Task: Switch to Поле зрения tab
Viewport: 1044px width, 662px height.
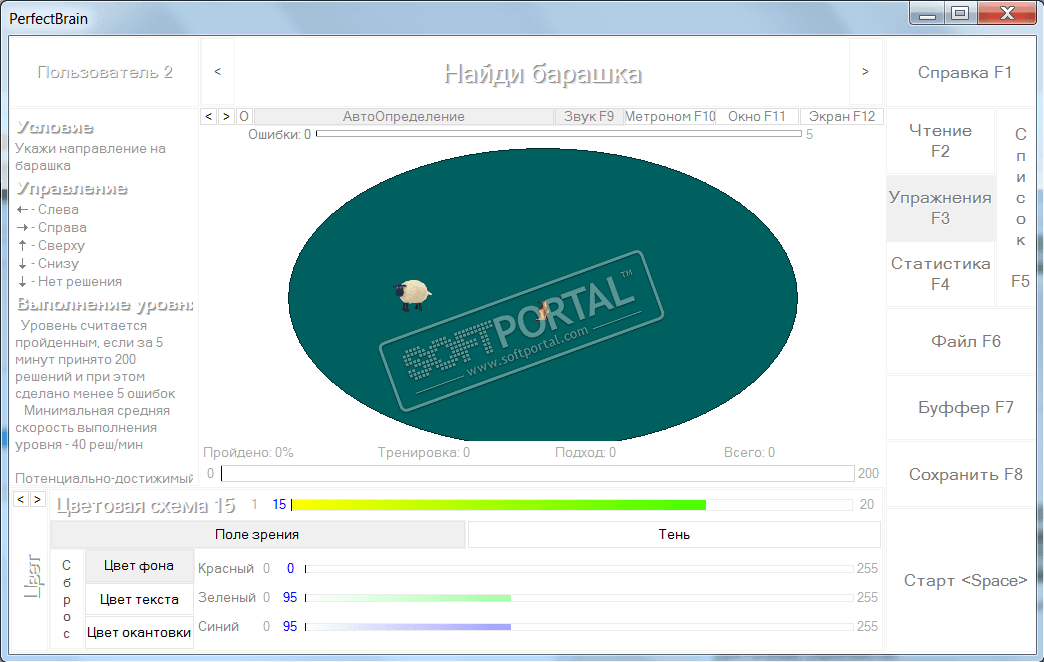Action: (x=257, y=534)
